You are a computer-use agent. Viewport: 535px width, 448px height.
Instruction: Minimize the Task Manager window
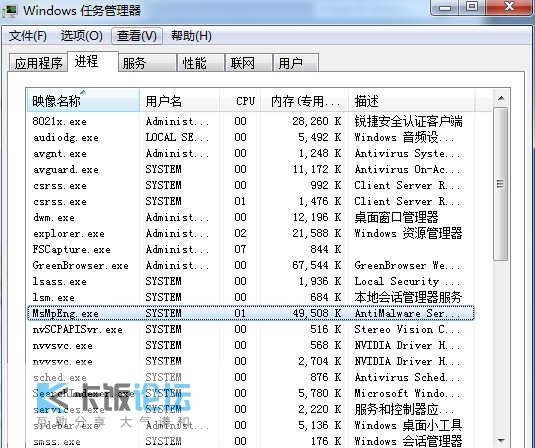pyautogui.click(x=445, y=7)
